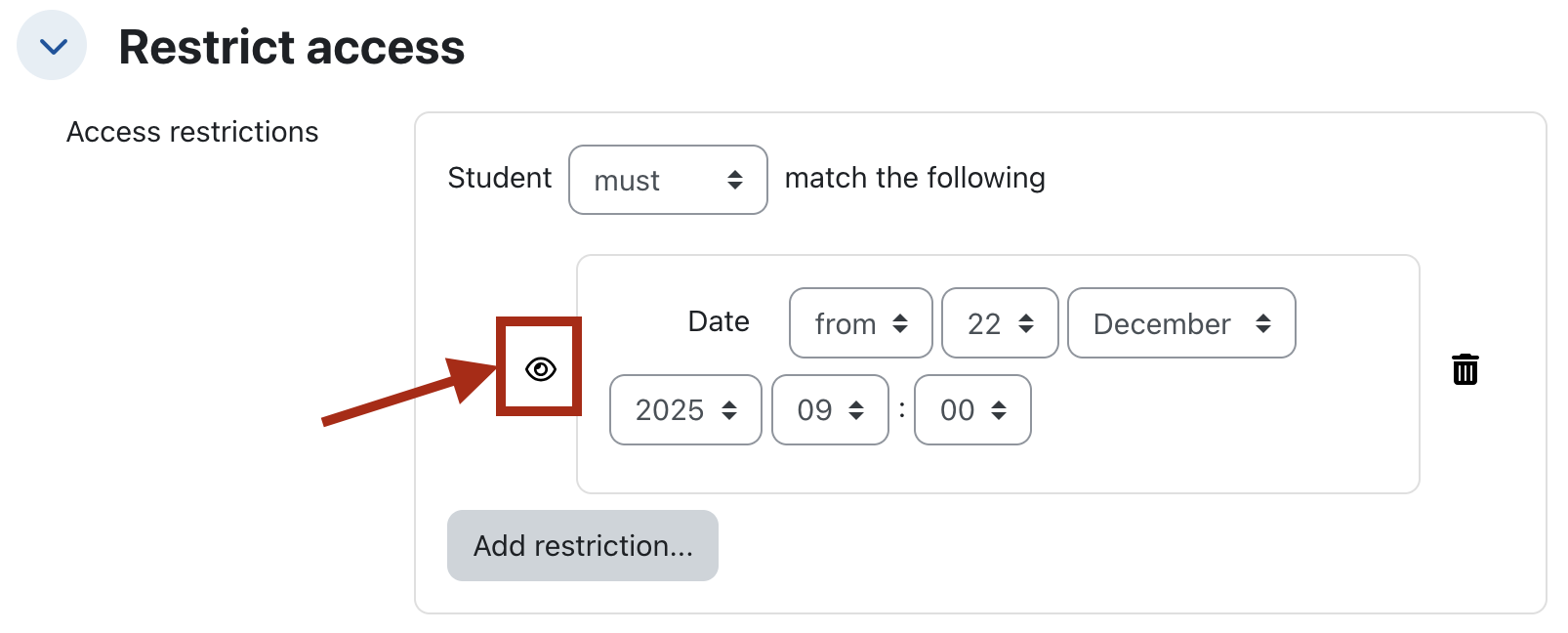Delete the date restriction with the trash icon
Viewport: 1568px width, 633px height.
(x=1465, y=369)
